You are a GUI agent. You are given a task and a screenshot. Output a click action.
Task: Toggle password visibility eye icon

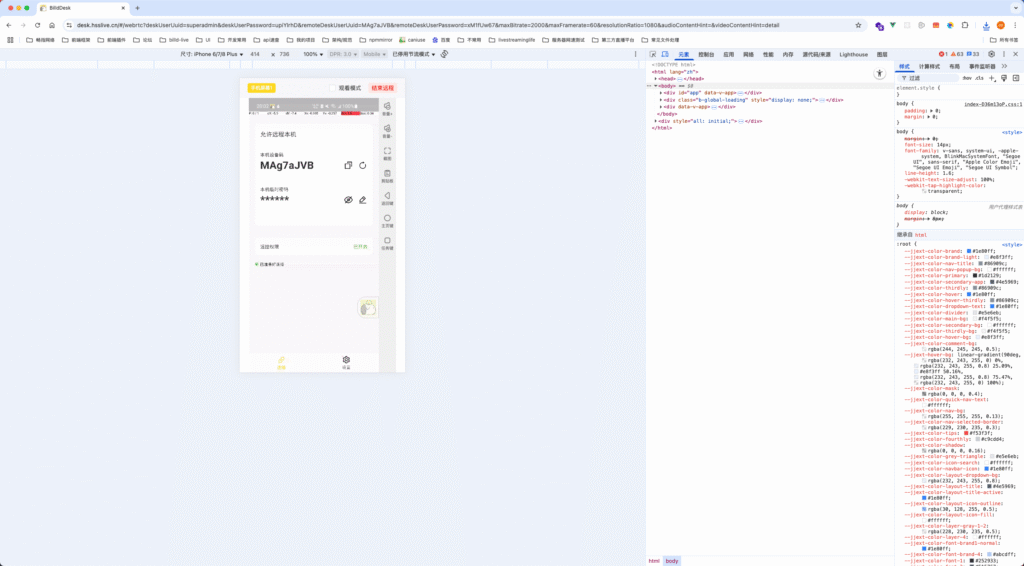coord(348,200)
